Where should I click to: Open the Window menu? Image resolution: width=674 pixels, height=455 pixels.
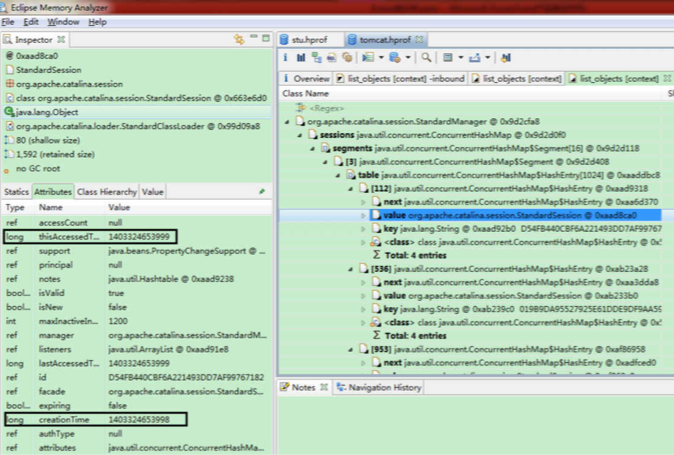coord(63,21)
